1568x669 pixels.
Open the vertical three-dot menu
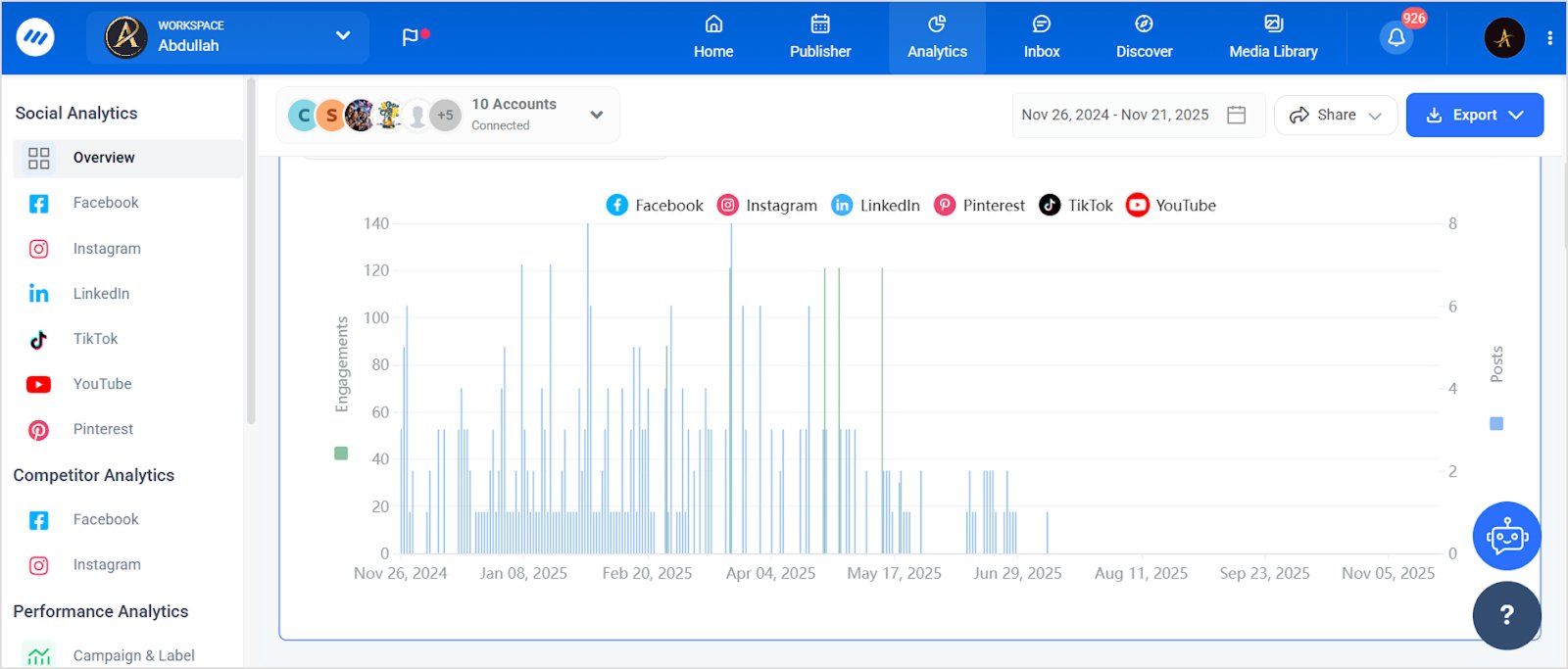click(x=1549, y=38)
